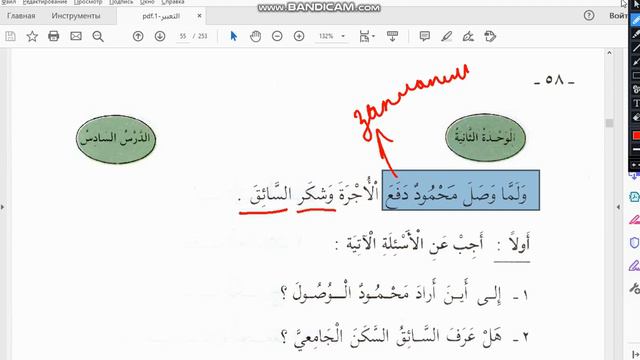Add a comment sticky note
640x360 pixels.
point(424,36)
